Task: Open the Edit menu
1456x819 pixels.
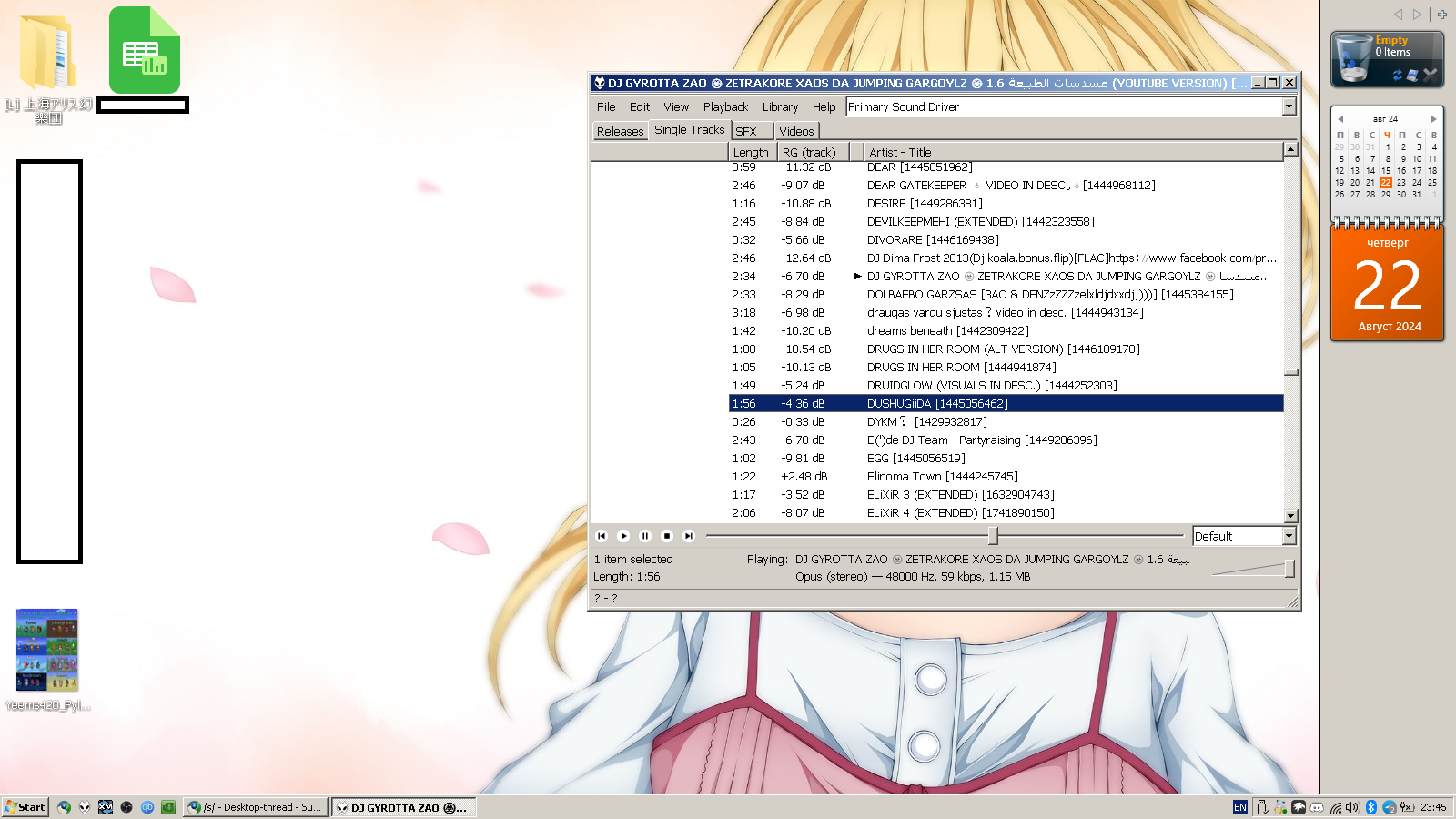Action: click(x=640, y=106)
